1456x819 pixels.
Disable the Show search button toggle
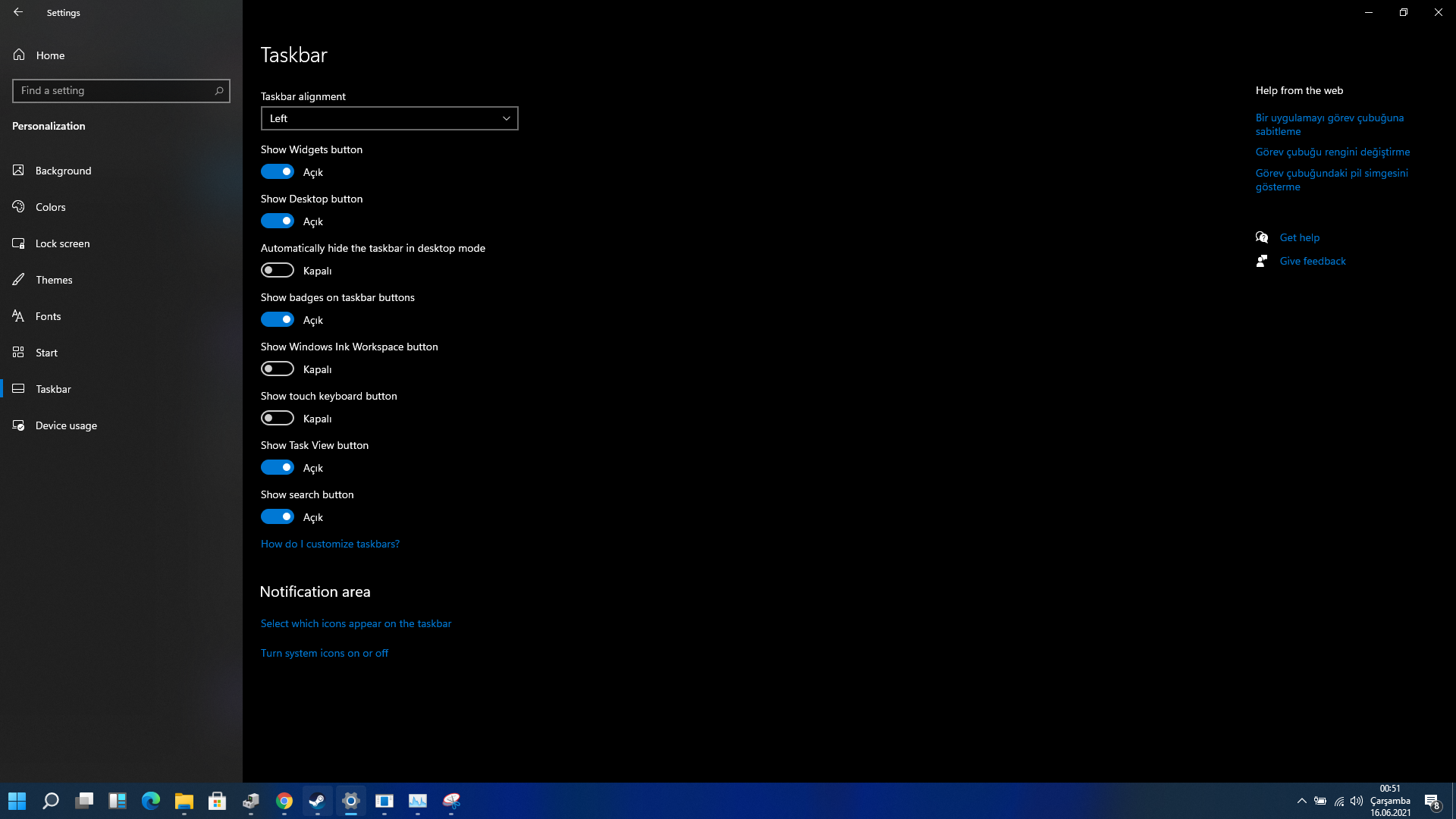(x=278, y=517)
